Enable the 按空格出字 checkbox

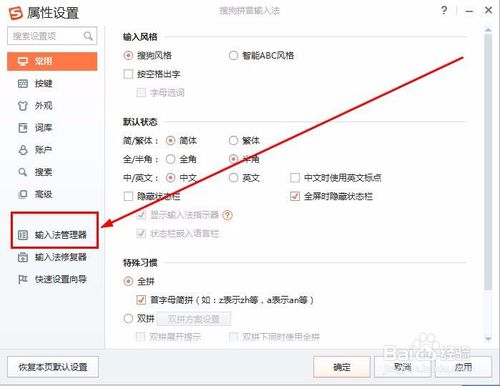pyautogui.click(x=128, y=74)
